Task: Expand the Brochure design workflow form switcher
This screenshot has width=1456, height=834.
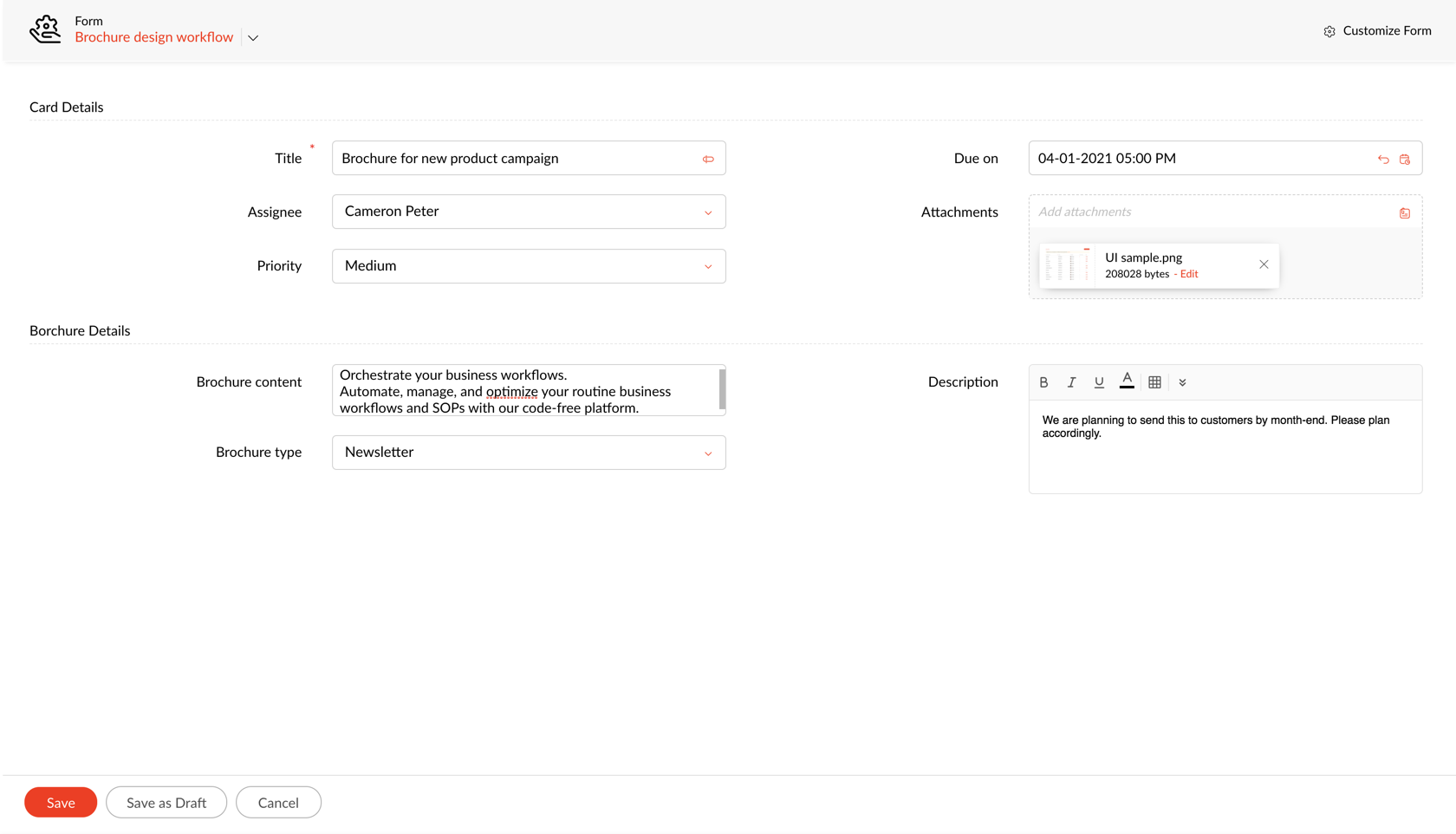Action: point(253,38)
